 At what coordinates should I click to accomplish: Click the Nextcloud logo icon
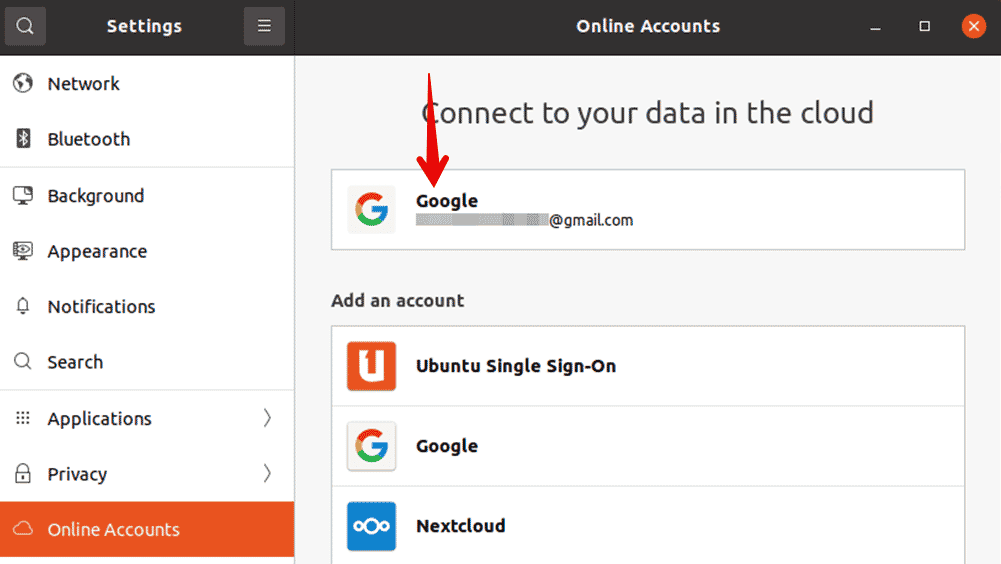tap(372, 526)
